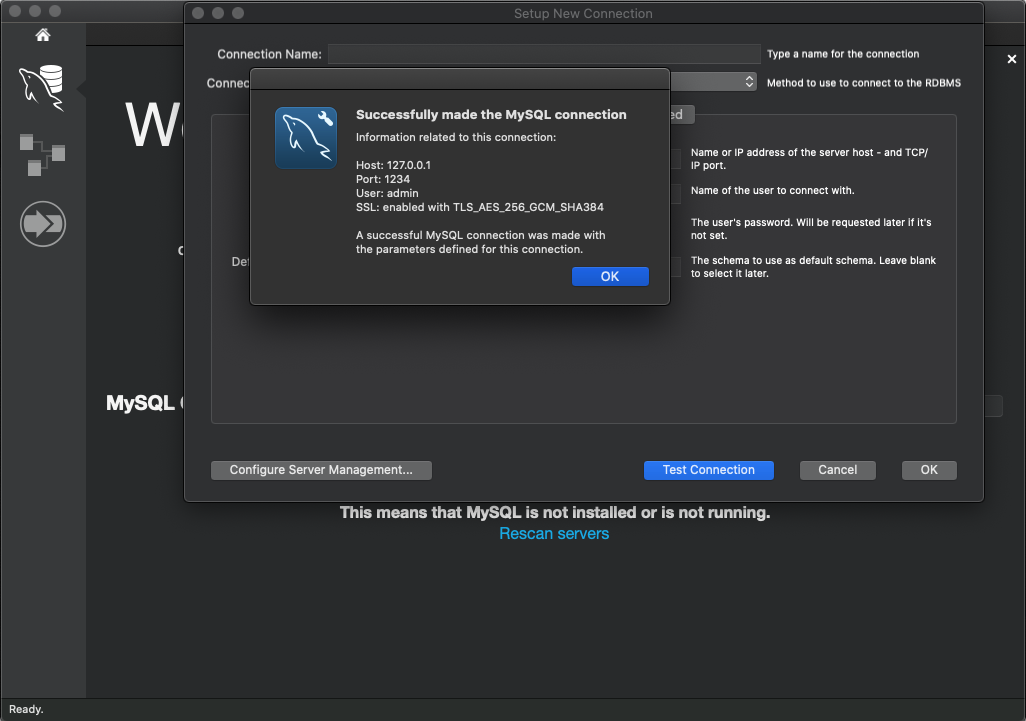Click the server host name or IP hint text

809,159
